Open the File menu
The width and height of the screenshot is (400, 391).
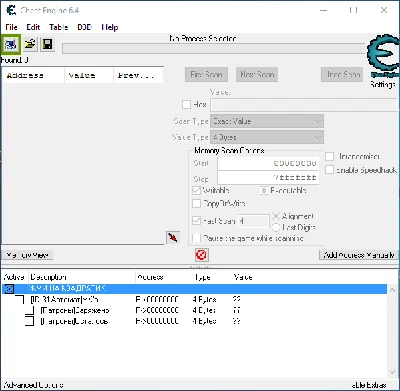point(12,27)
